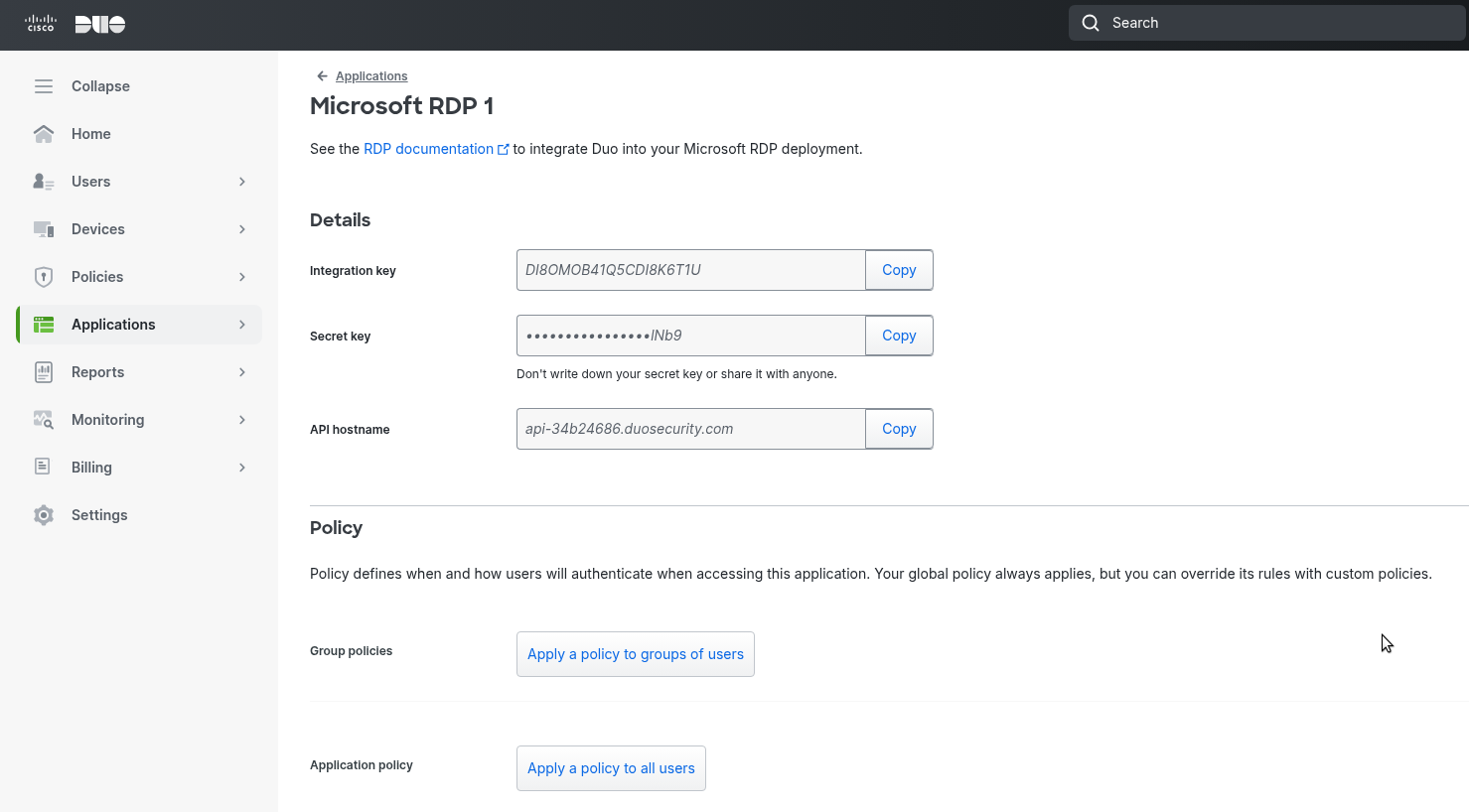Viewport: 1469px width, 812px height.
Task: Open the Devices menu item
Action: [139, 229]
